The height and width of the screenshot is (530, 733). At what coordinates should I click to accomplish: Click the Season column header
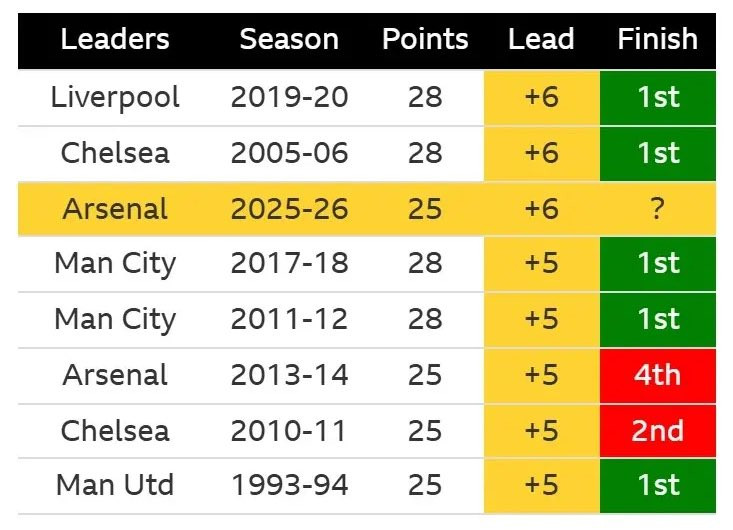pyautogui.click(x=289, y=39)
